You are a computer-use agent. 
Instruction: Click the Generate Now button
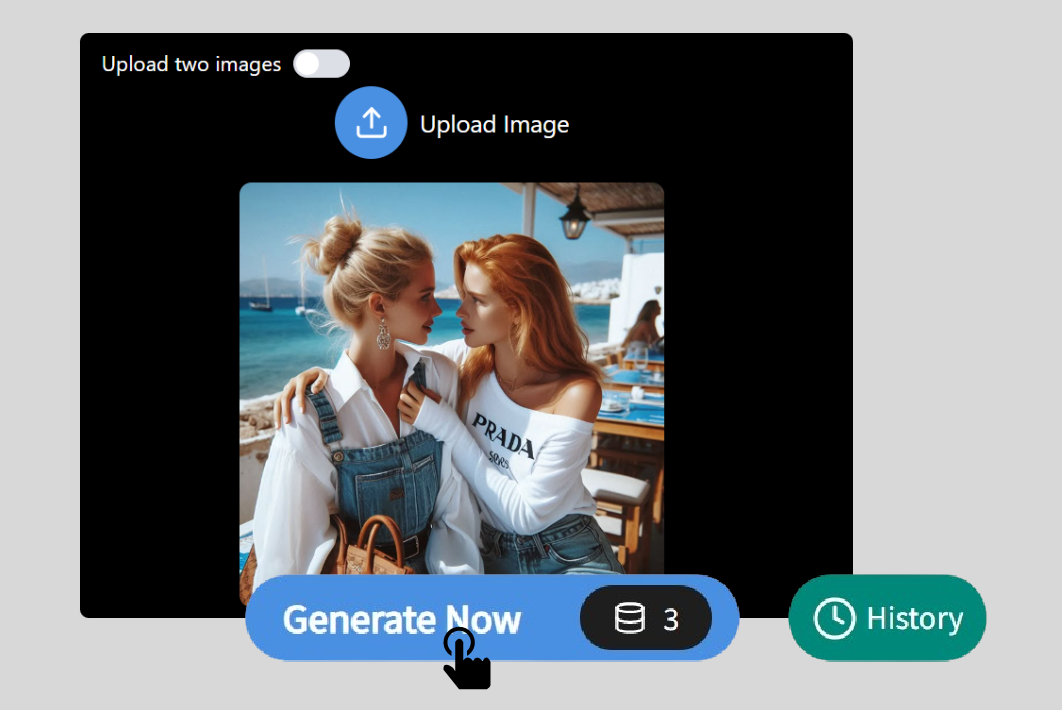[x=492, y=618]
